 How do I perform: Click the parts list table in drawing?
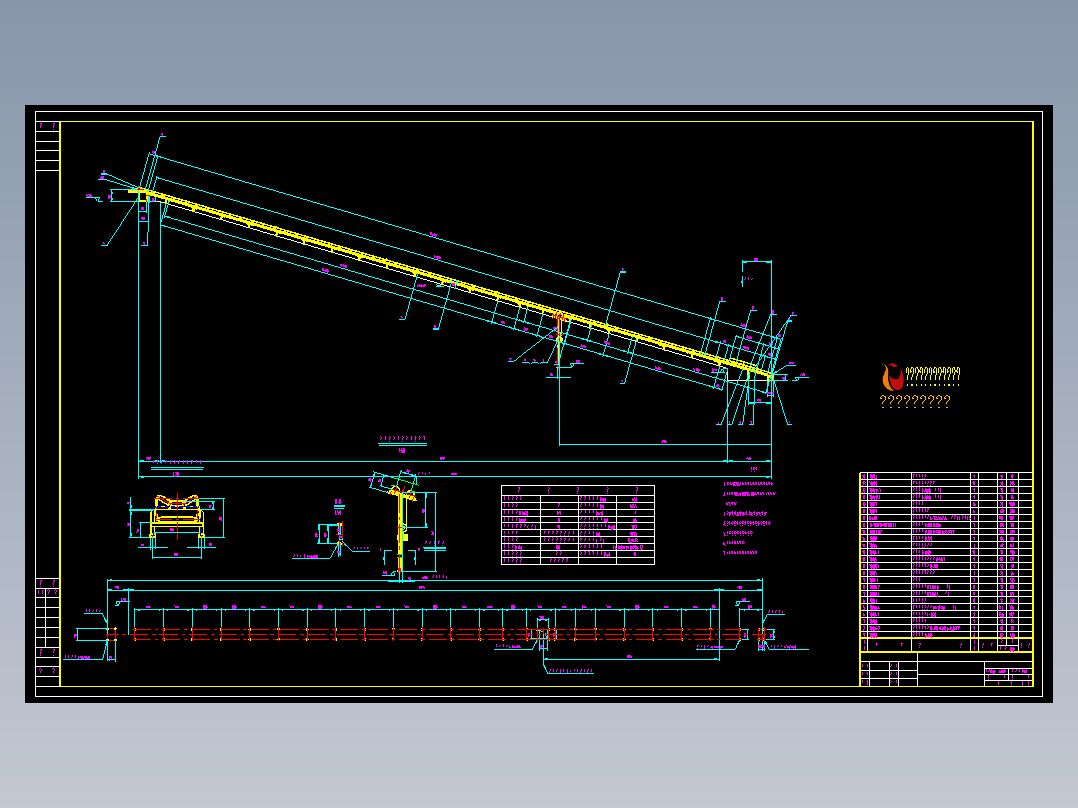[946, 561]
